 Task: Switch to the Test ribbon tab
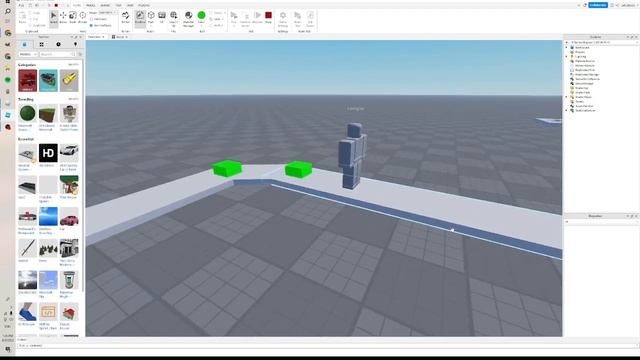[x=118, y=5]
